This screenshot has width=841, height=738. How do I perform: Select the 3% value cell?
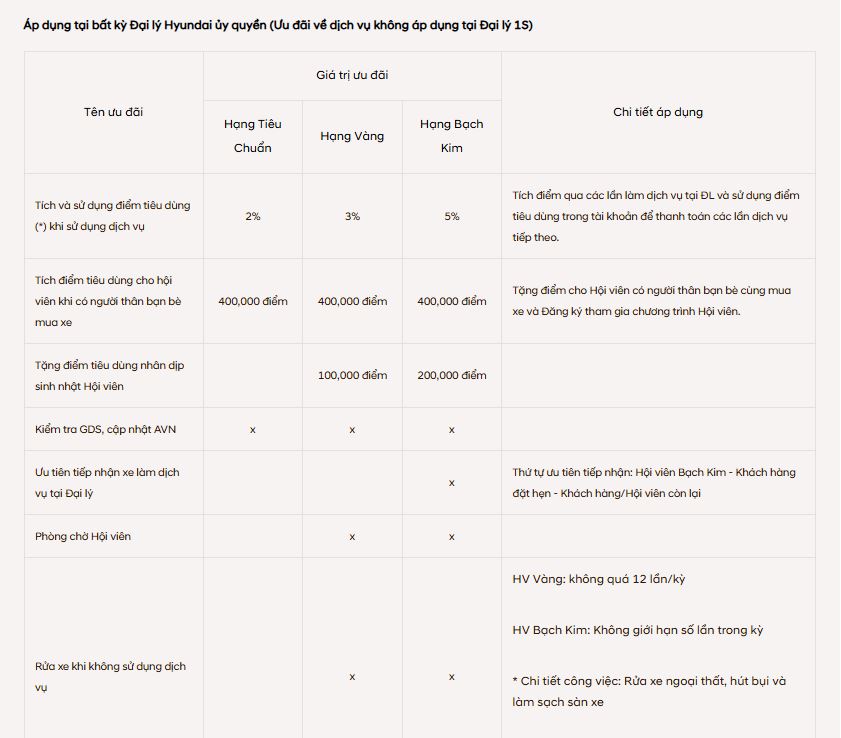pyautogui.click(x=352, y=216)
